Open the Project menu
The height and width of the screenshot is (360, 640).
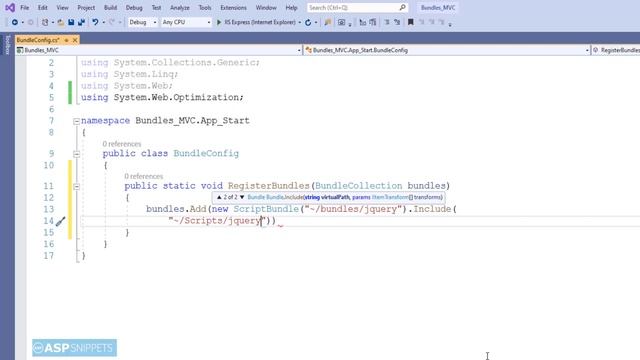coord(86,8)
